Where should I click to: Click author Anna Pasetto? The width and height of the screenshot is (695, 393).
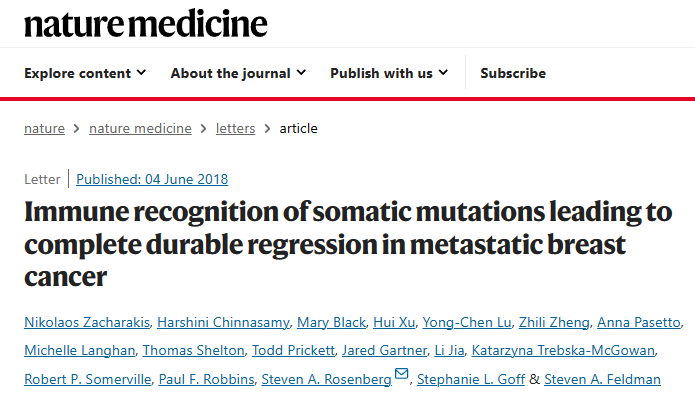(x=639, y=322)
